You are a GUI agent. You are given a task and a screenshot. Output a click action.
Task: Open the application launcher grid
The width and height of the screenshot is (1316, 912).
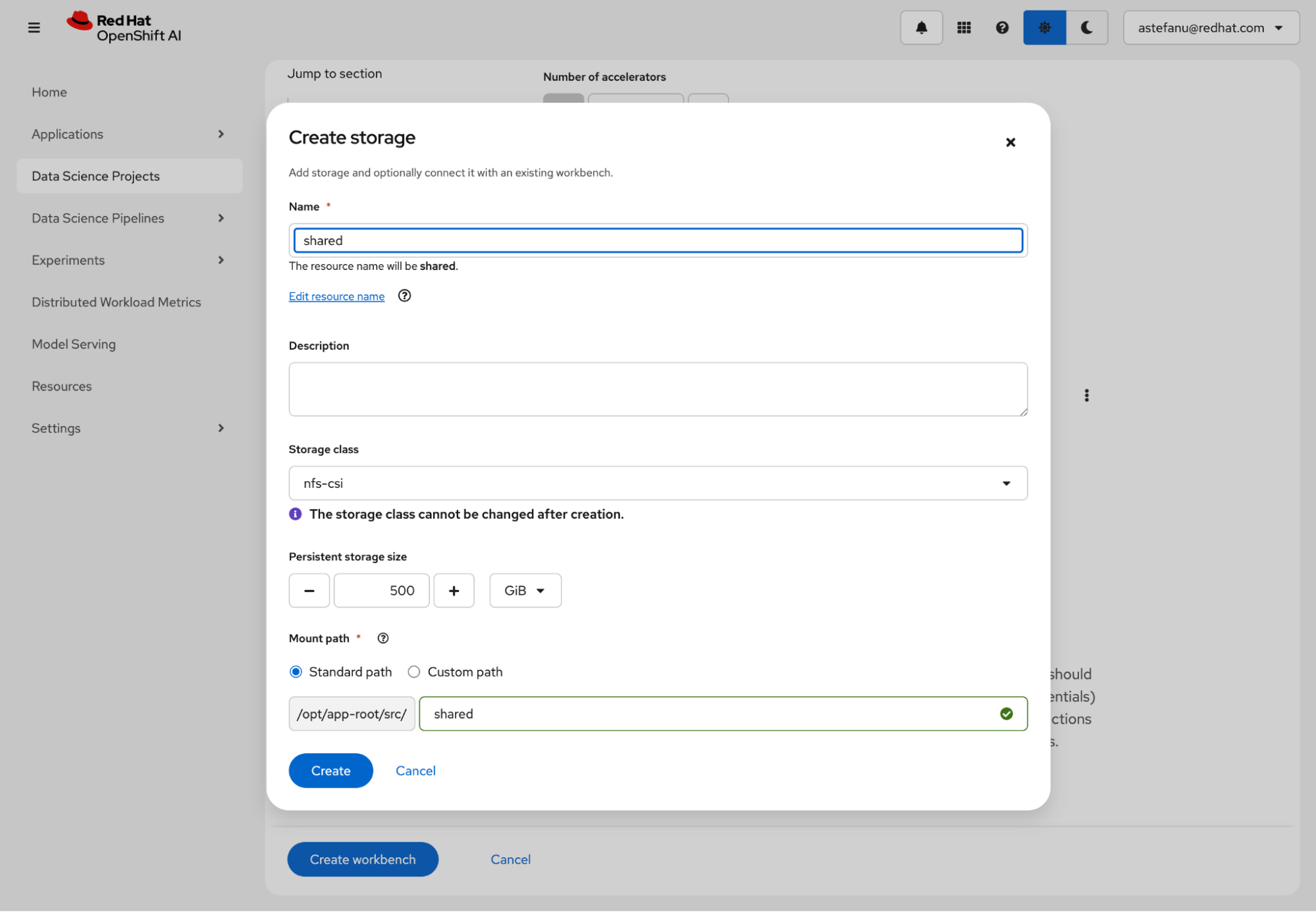964,28
